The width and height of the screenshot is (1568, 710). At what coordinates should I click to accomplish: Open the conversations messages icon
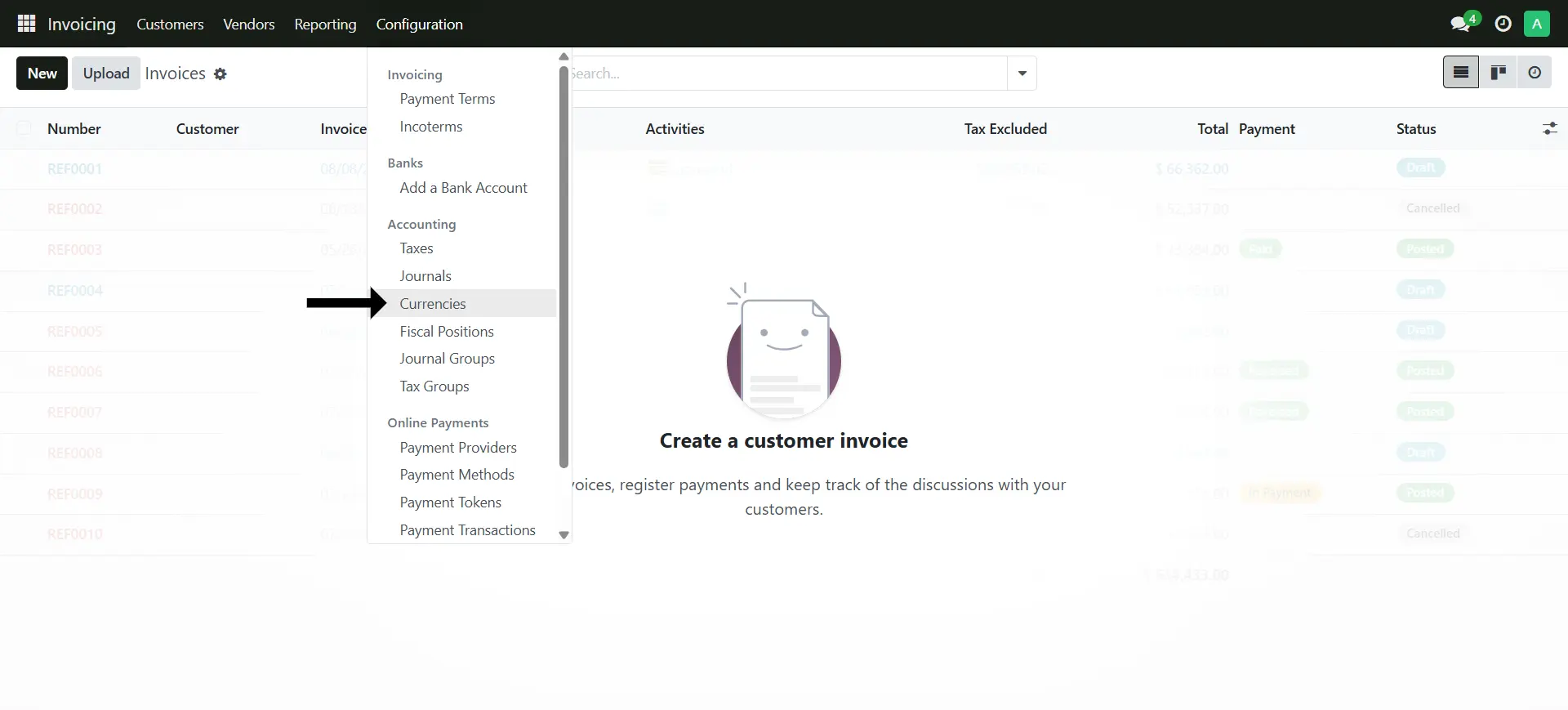1460,24
